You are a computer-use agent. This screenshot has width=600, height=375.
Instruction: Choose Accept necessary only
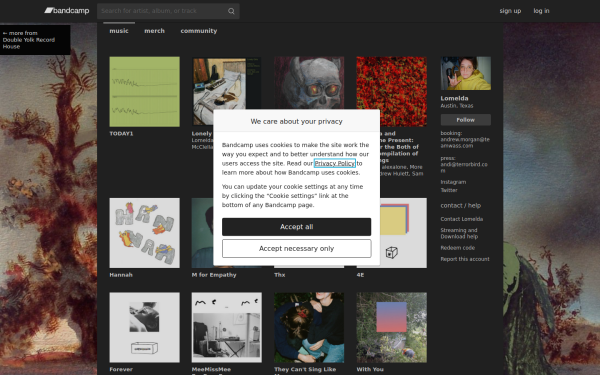point(297,248)
